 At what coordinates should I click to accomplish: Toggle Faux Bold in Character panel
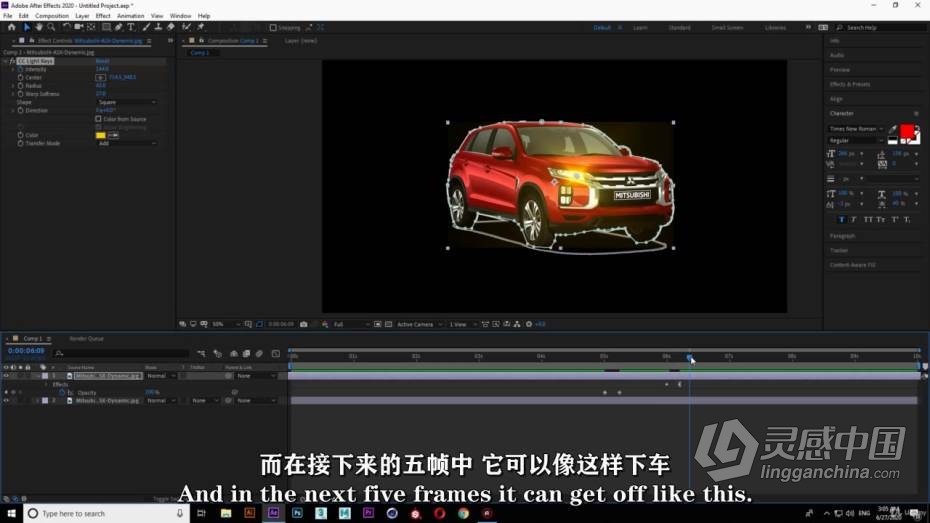tap(842, 219)
